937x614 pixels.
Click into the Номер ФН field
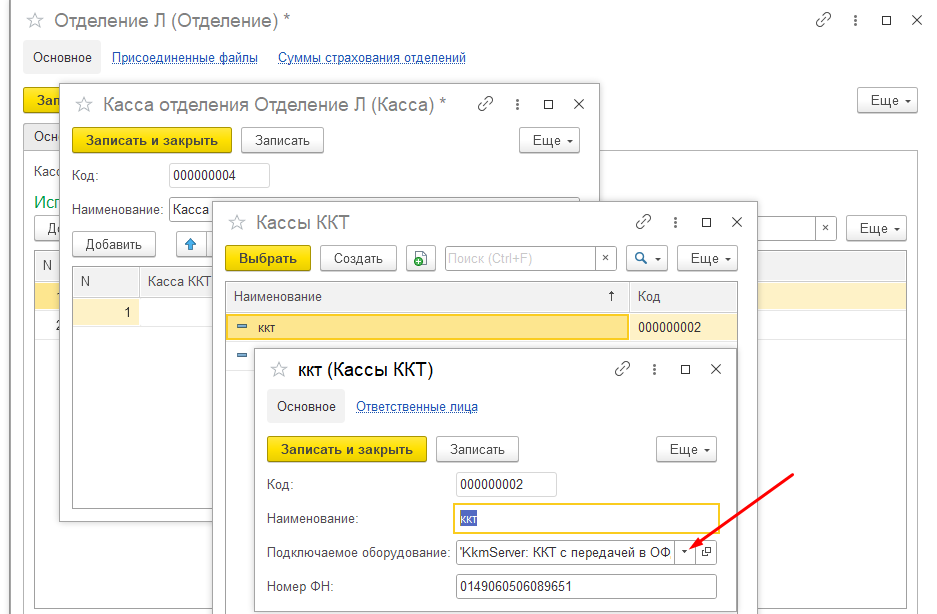tap(586, 586)
